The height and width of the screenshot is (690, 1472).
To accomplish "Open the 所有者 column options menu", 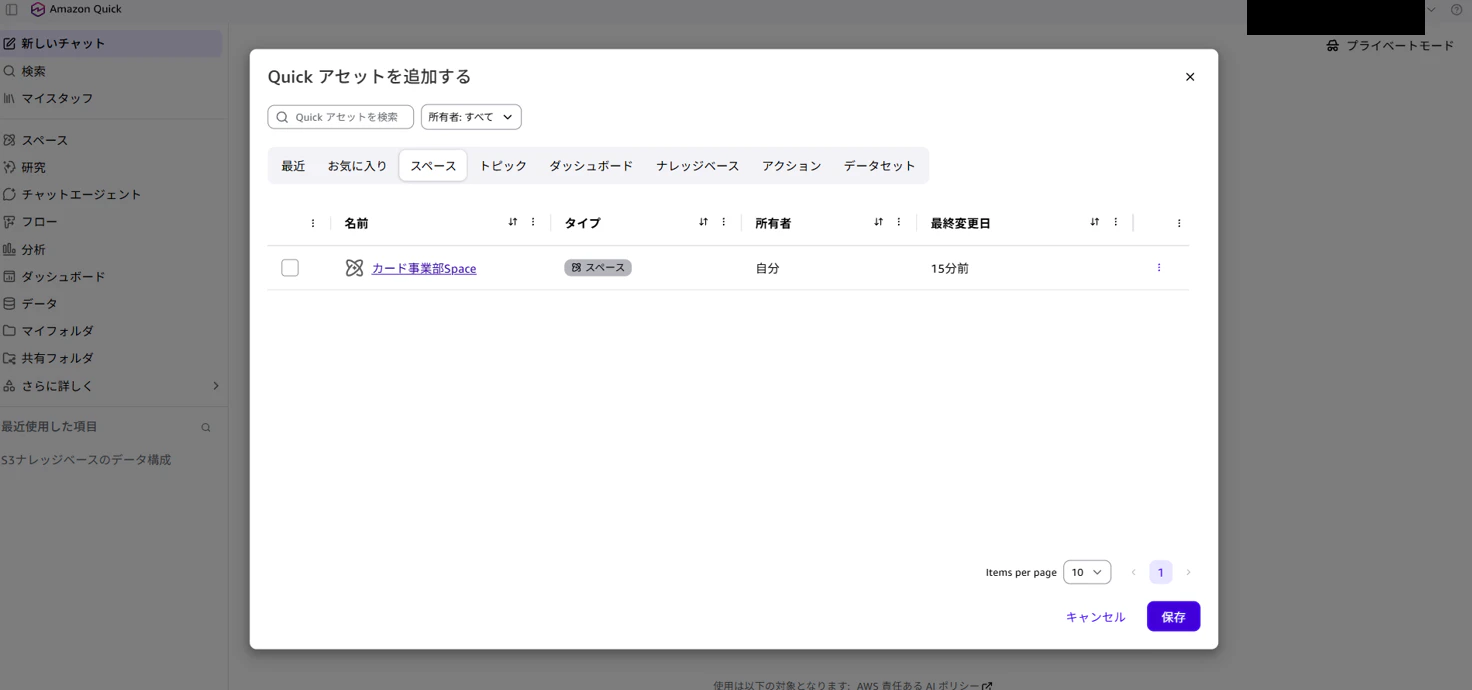I will coord(899,222).
